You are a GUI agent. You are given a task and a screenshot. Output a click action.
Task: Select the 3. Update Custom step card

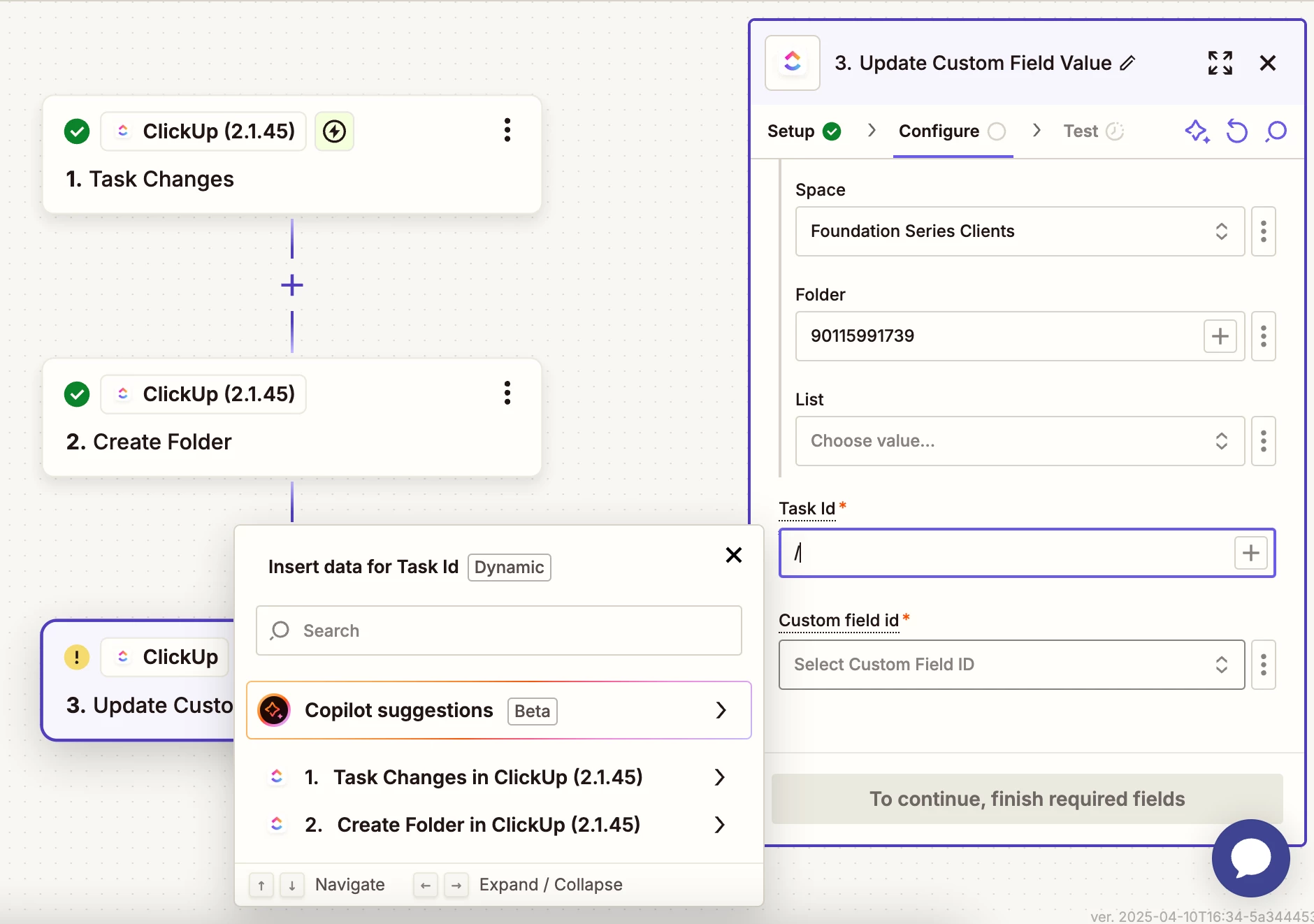138,680
